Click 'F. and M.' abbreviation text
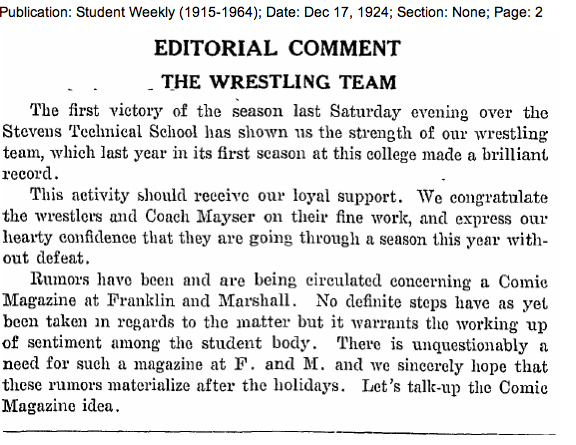 [280, 364]
